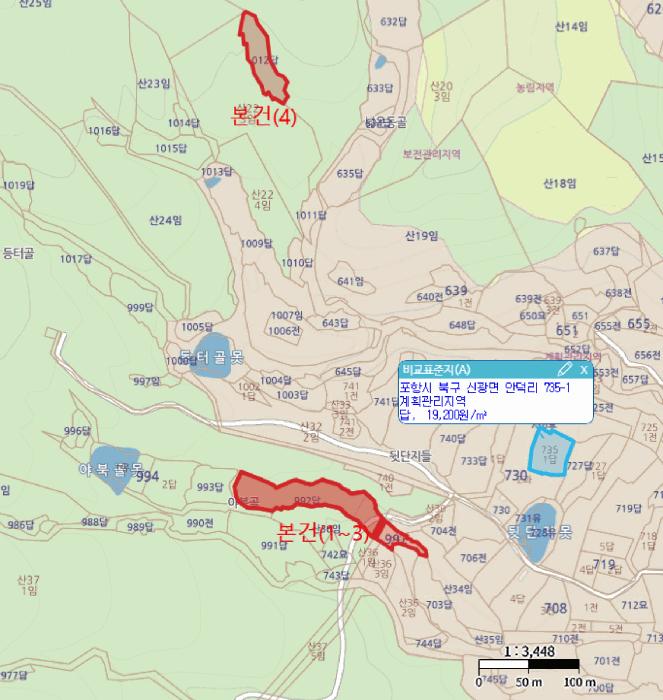
Task: Select parcel label 977답
Action: [x=14, y=675]
